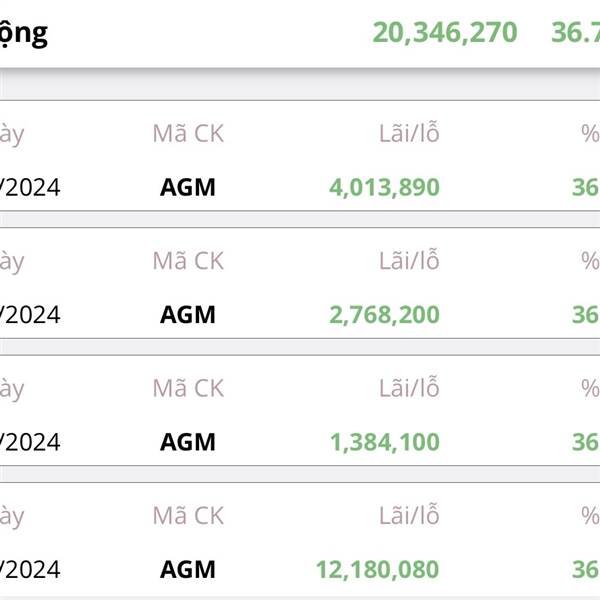Image resolution: width=600 pixels, height=600 pixels.
Task: Open AGM ticker in the 12,180,080 row
Action: click(x=188, y=570)
